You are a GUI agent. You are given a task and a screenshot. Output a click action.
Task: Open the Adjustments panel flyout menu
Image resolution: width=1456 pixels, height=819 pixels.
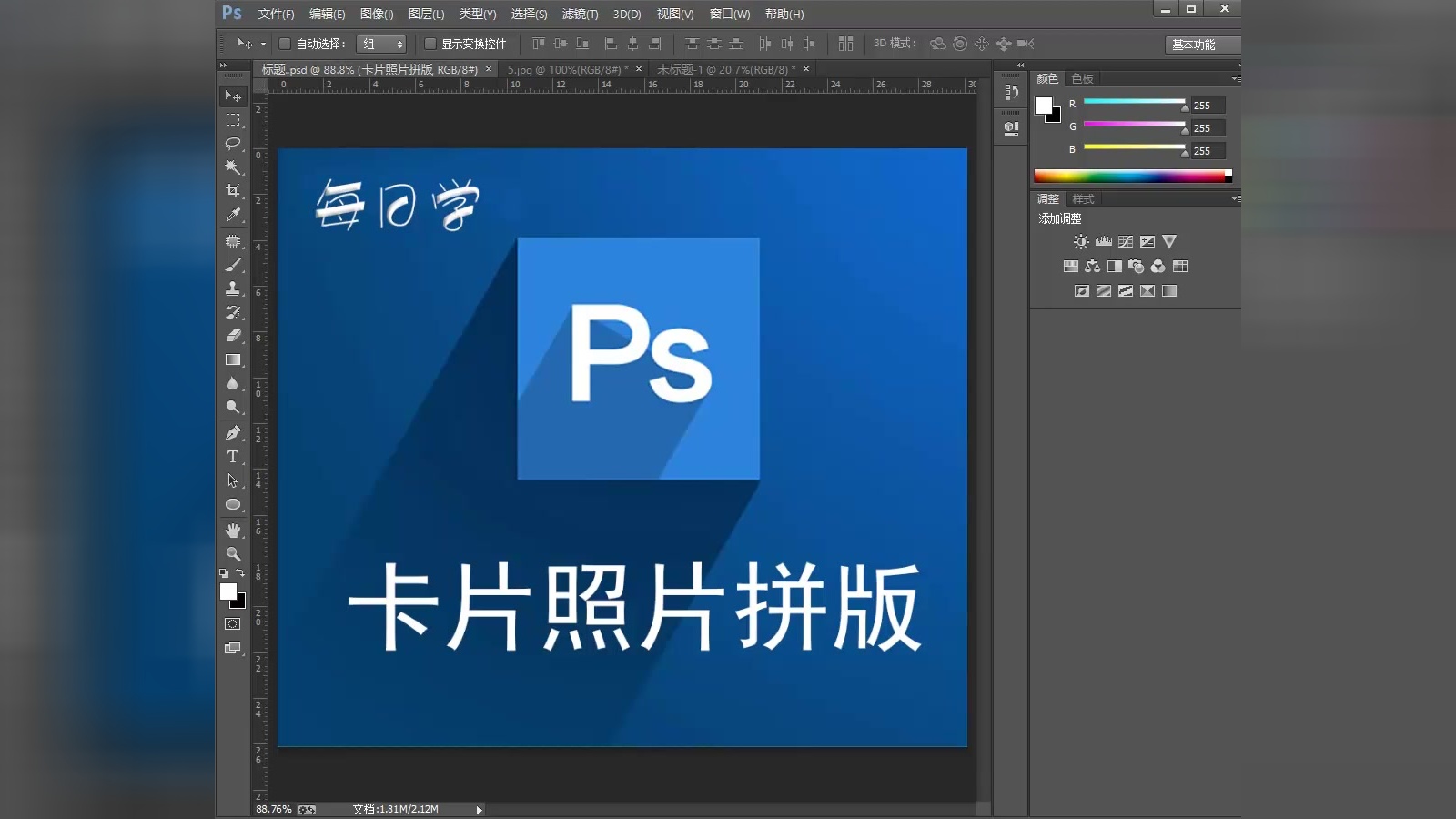(x=1235, y=199)
